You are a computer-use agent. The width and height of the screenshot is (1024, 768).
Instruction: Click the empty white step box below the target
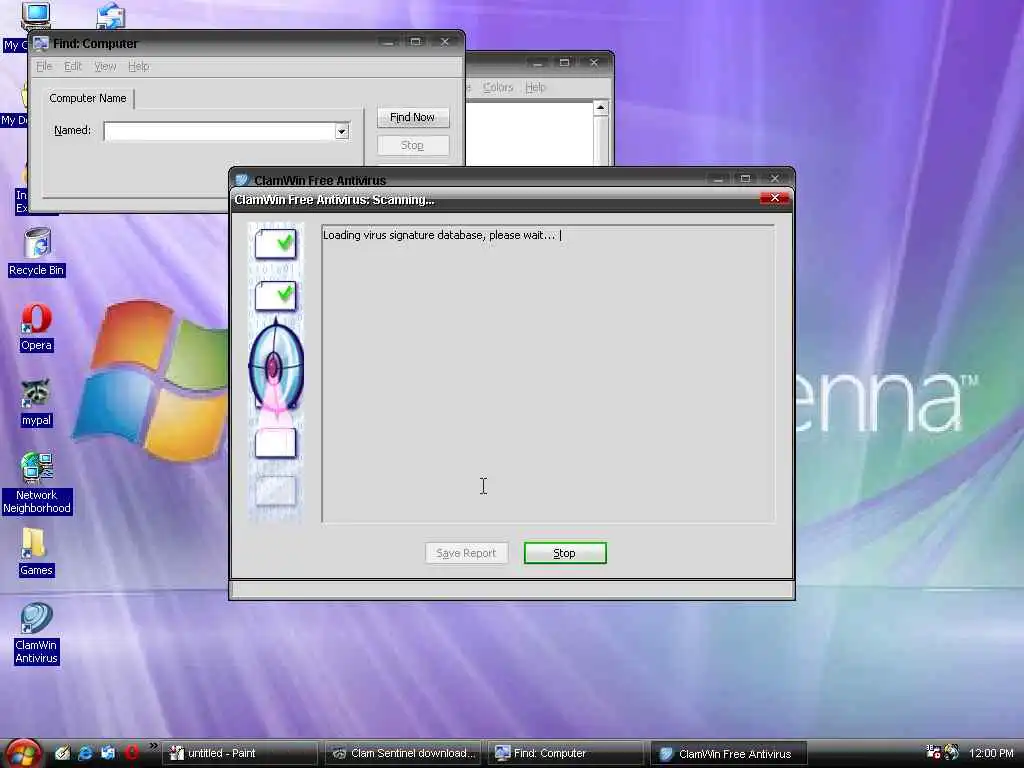coord(276,443)
